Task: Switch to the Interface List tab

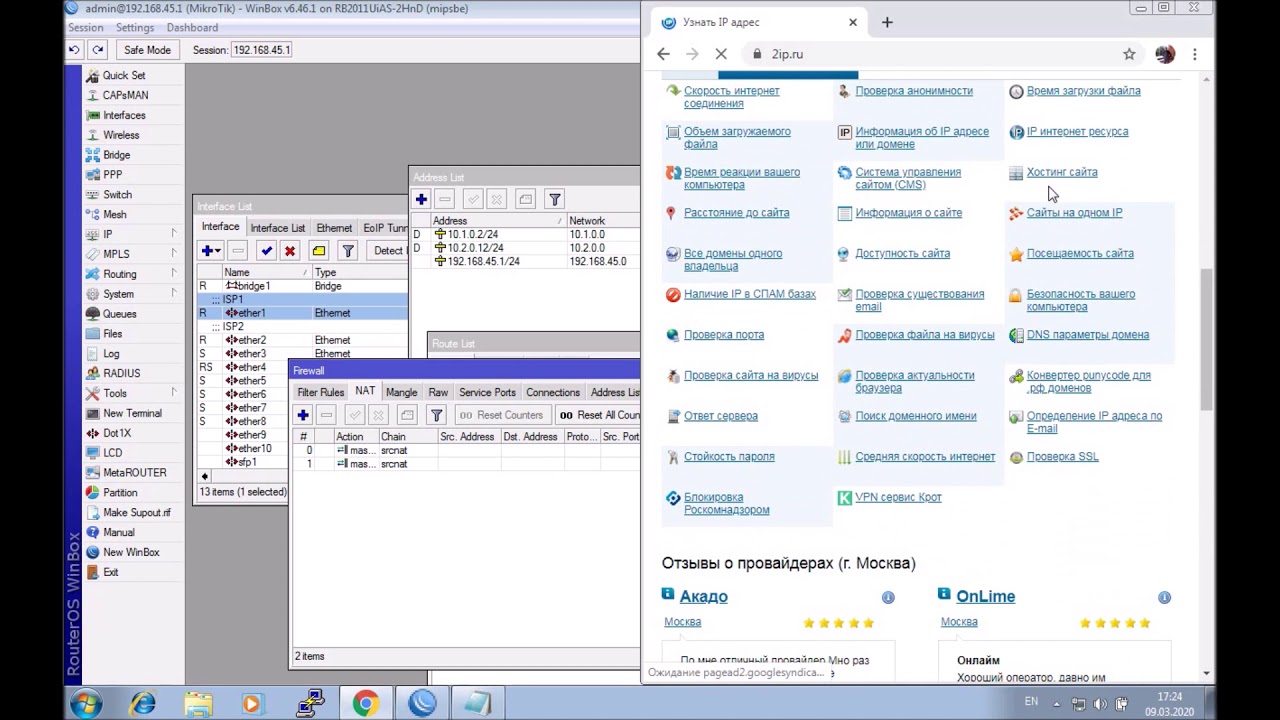Action: pos(277,228)
